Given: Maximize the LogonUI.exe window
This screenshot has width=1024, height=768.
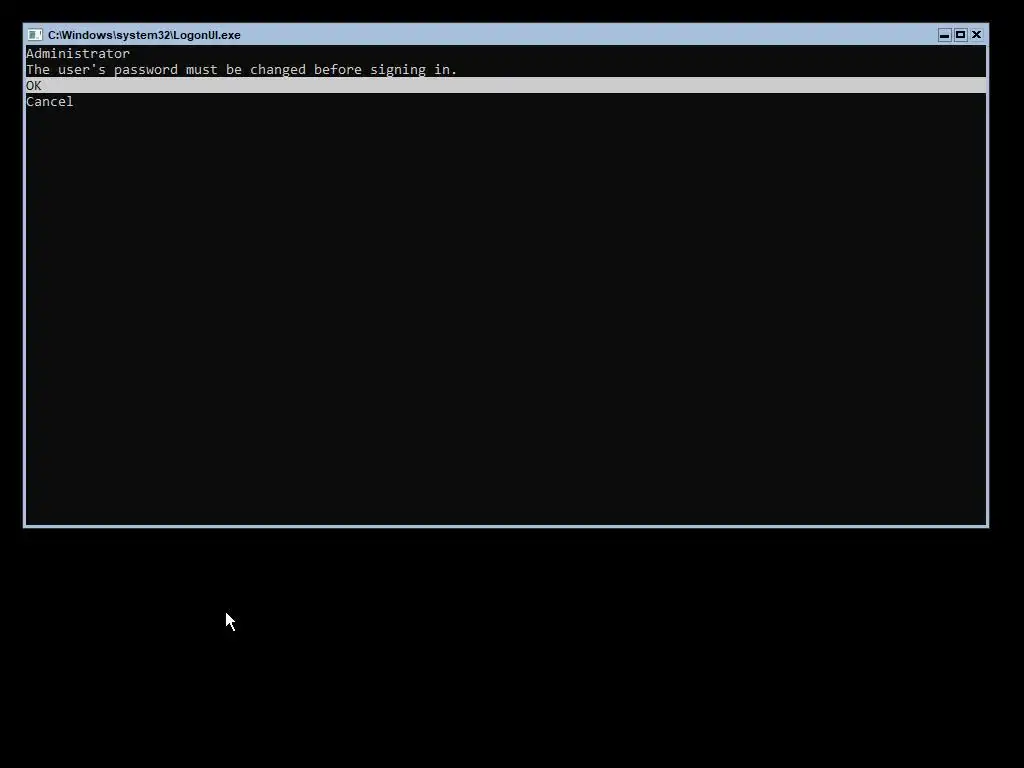Looking at the screenshot, I should click(x=961, y=35).
